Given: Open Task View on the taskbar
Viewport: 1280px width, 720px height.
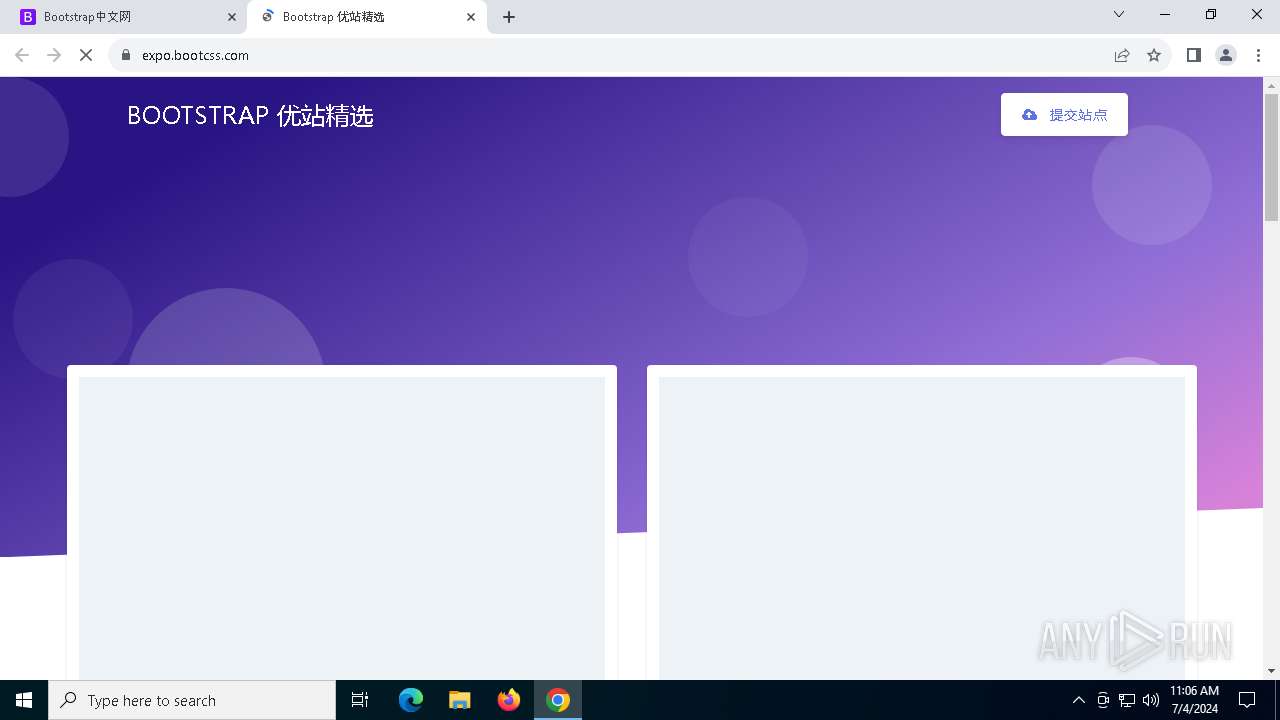Looking at the screenshot, I should (360, 700).
